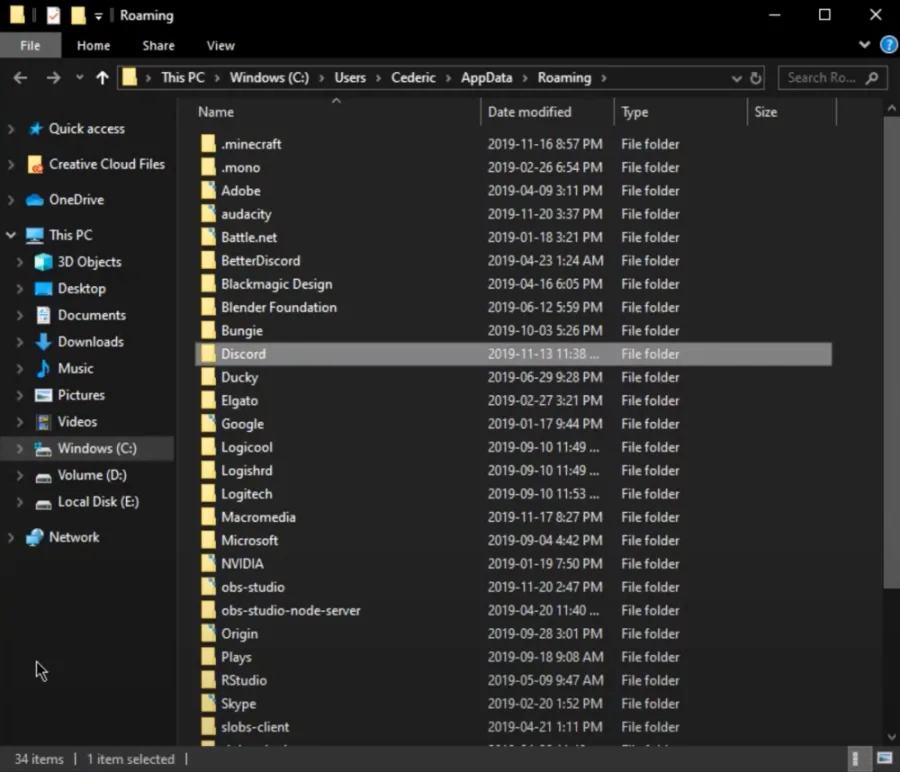Screen dimensions: 900x772
Task: Expand the ribbon with the chevron
Action: tap(864, 44)
